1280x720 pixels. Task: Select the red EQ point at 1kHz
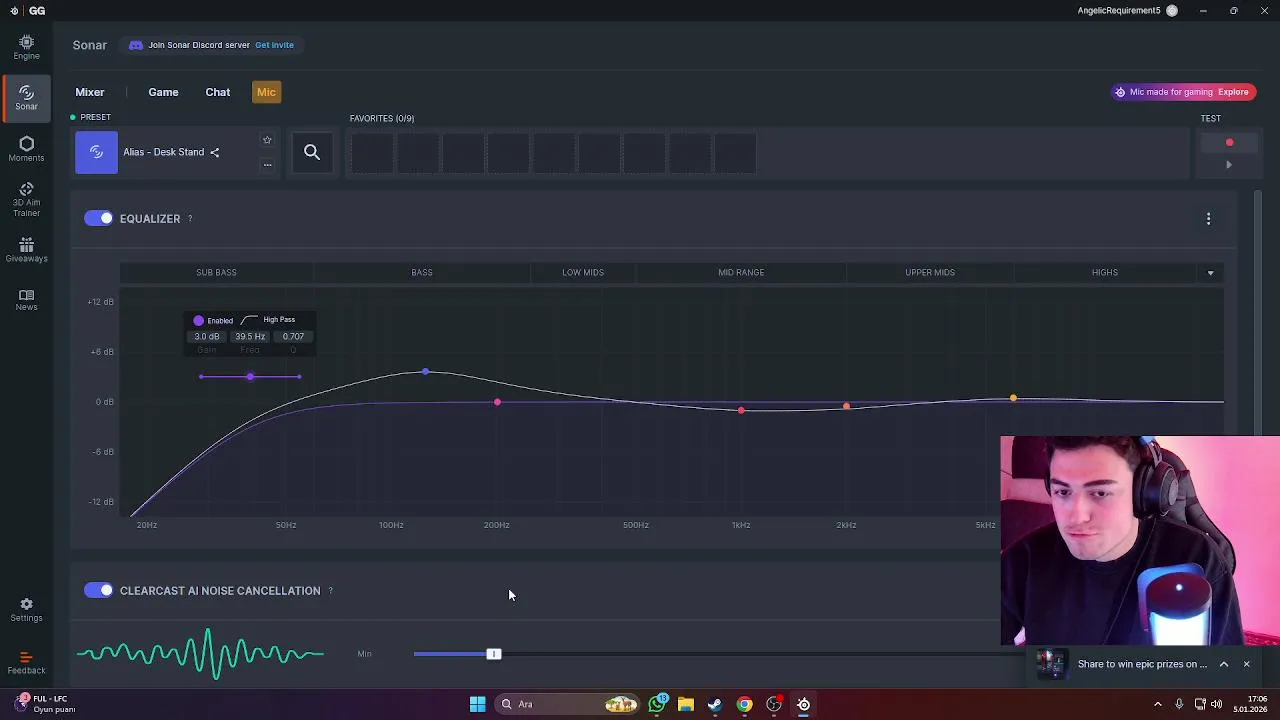tap(741, 410)
